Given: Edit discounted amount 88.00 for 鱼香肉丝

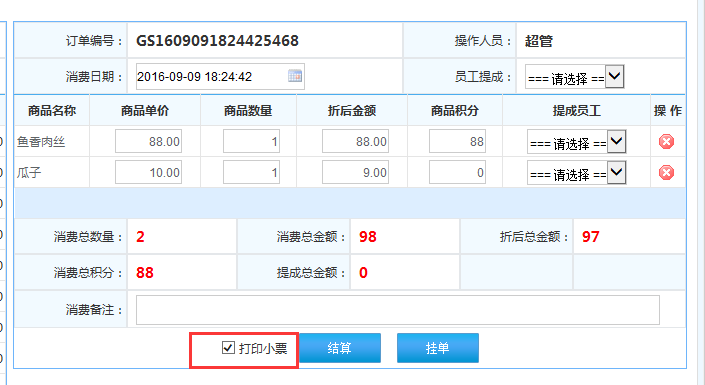Looking at the screenshot, I should coord(355,142).
